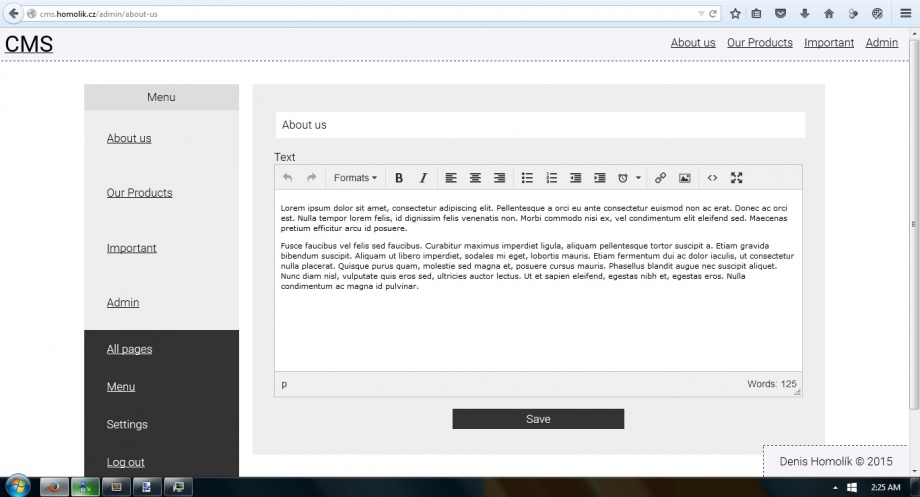Open the browser downloads arrow

[x=804, y=13]
